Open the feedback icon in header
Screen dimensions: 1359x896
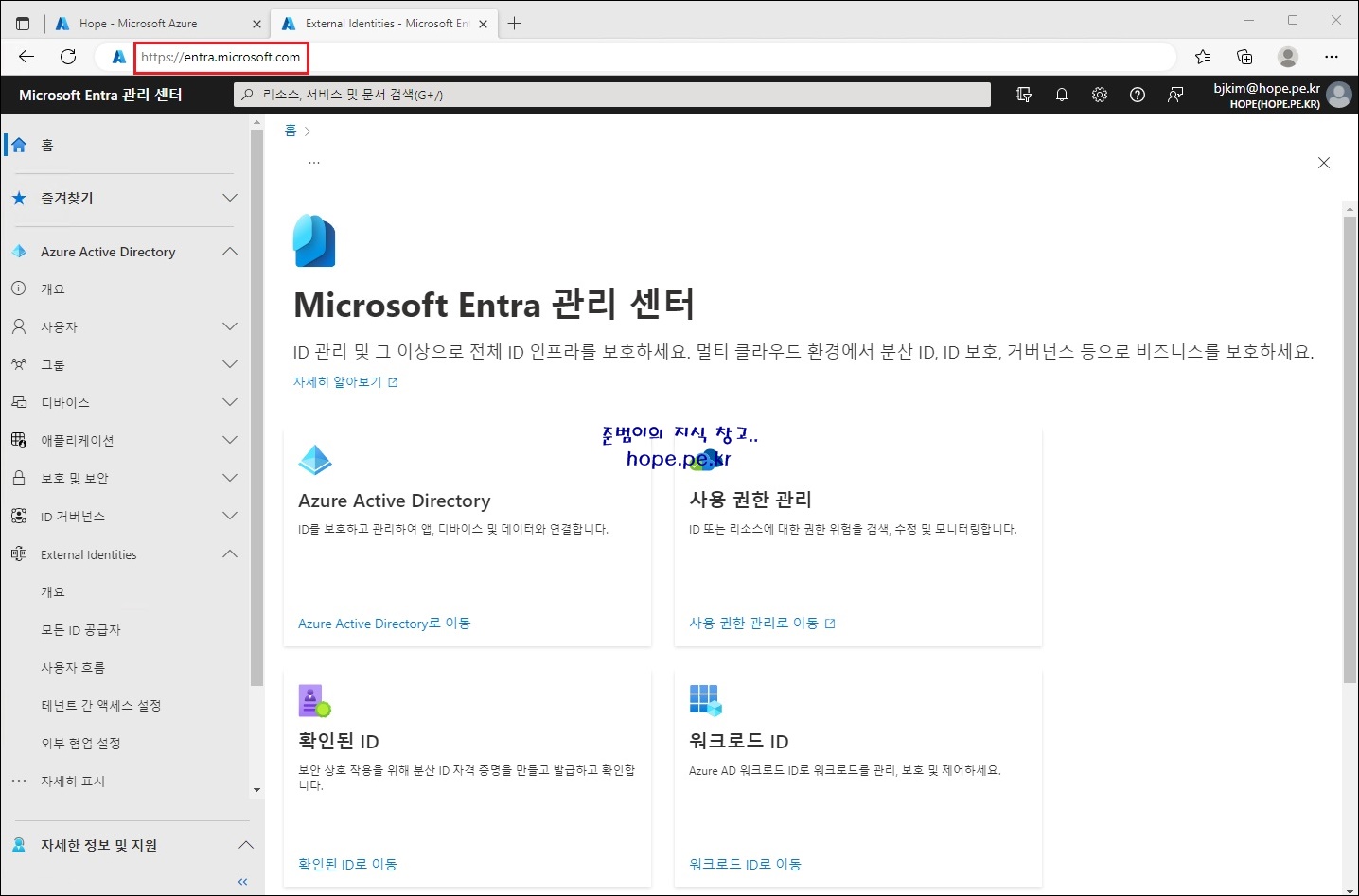pyautogui.click(x=1175, y=95)
